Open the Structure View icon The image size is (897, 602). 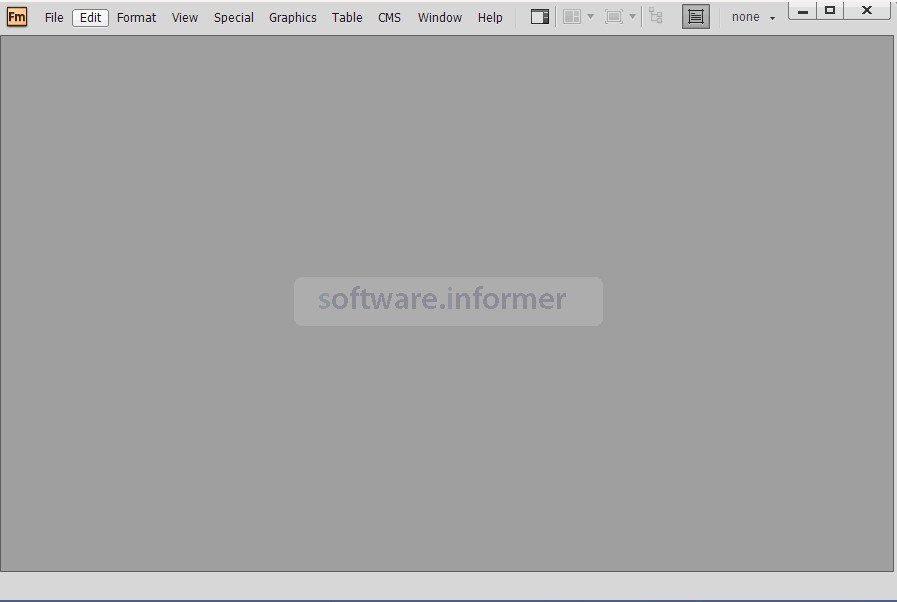655,16
